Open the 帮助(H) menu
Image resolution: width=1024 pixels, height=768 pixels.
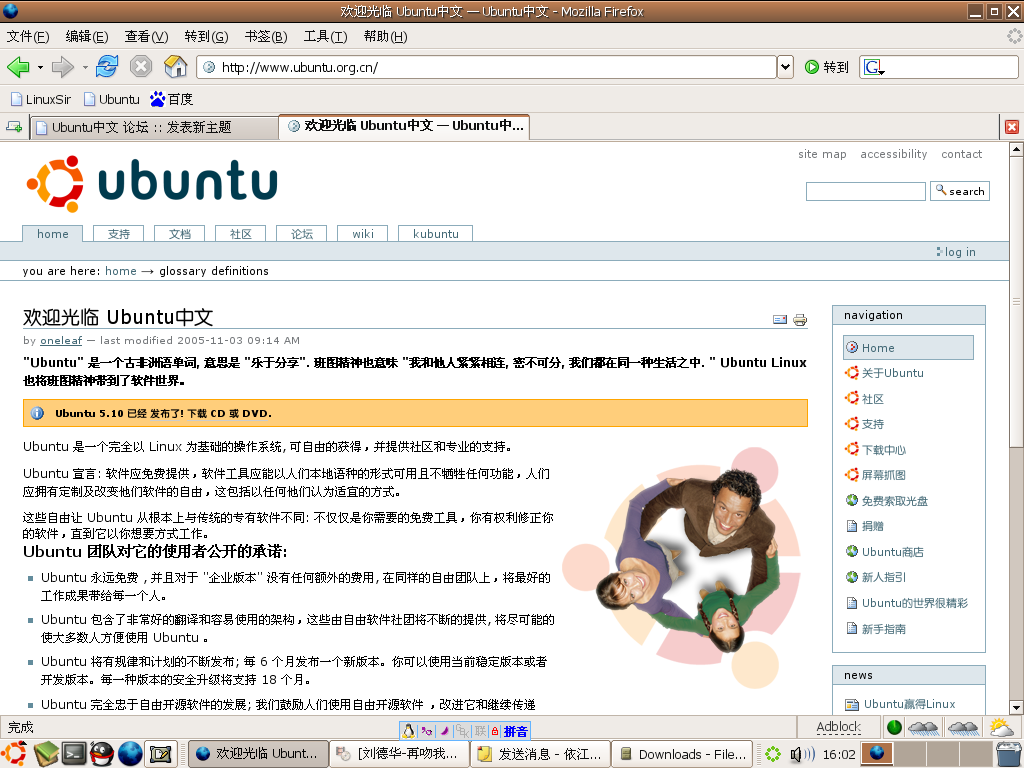click(385, 37)
